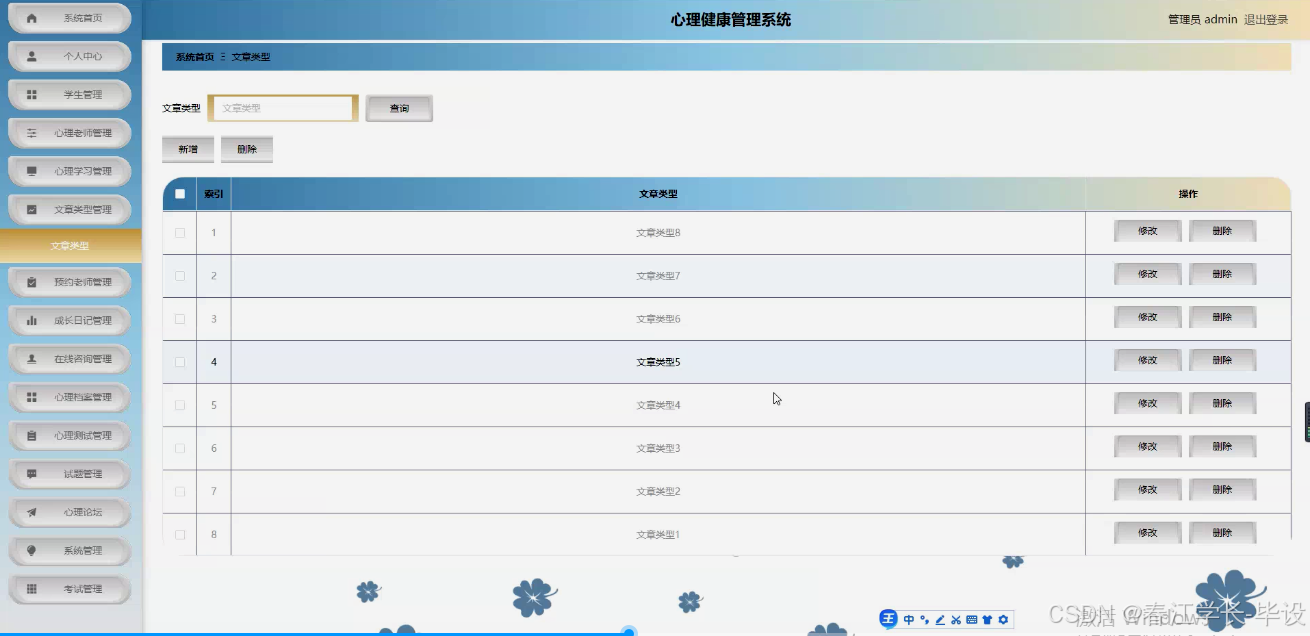This screenshot has height=636, width=1310.
Task: Select the highlighted 文章类型 submenu item
Action: point(70,246)
